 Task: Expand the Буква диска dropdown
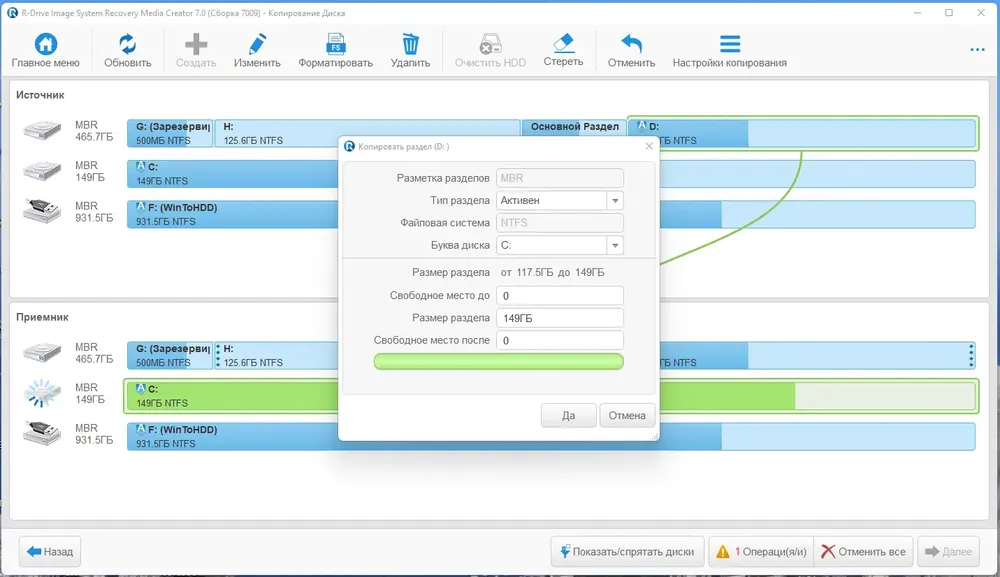coord(615,245)
